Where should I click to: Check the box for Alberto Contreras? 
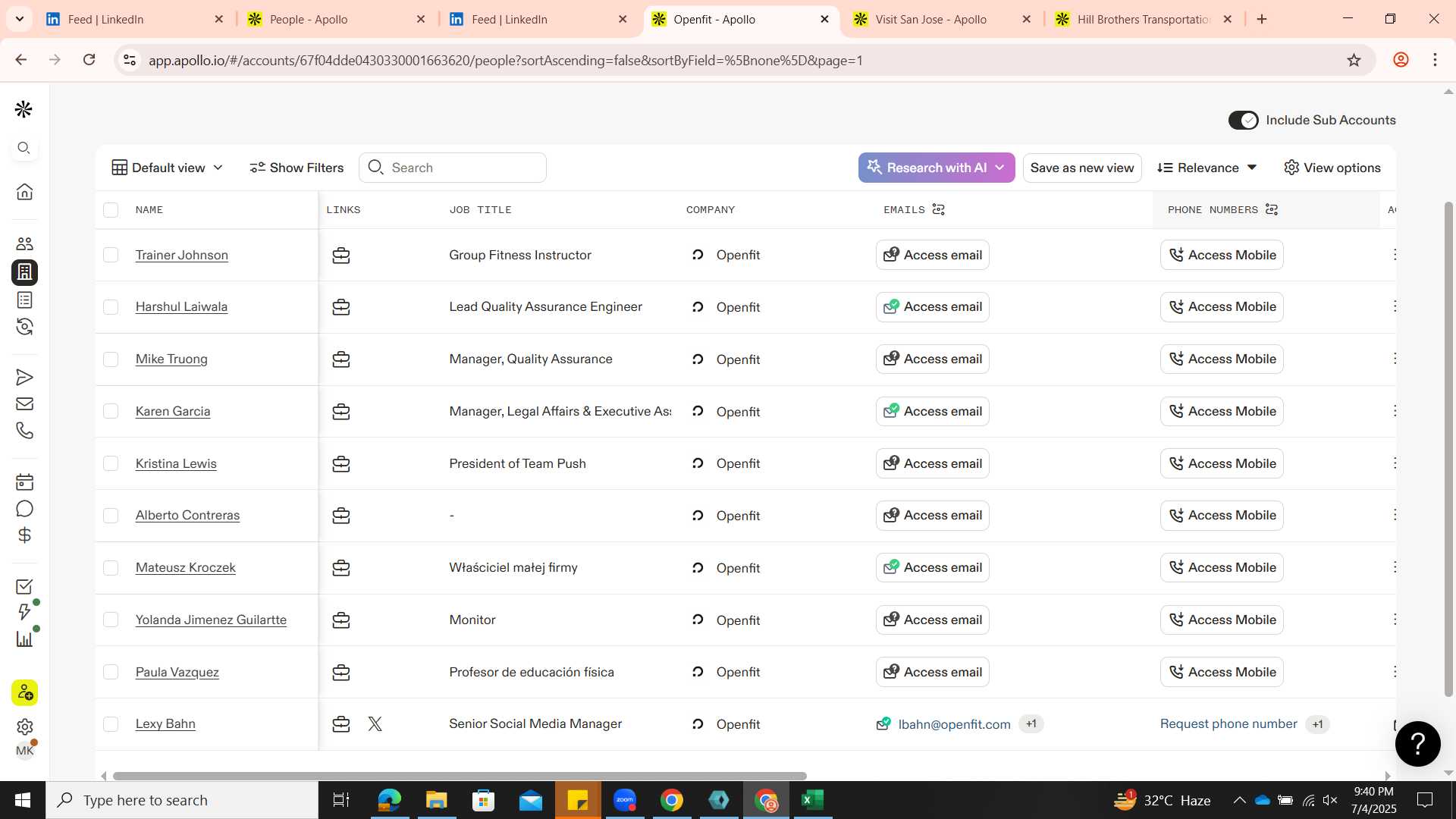click(x=111, y=516)
